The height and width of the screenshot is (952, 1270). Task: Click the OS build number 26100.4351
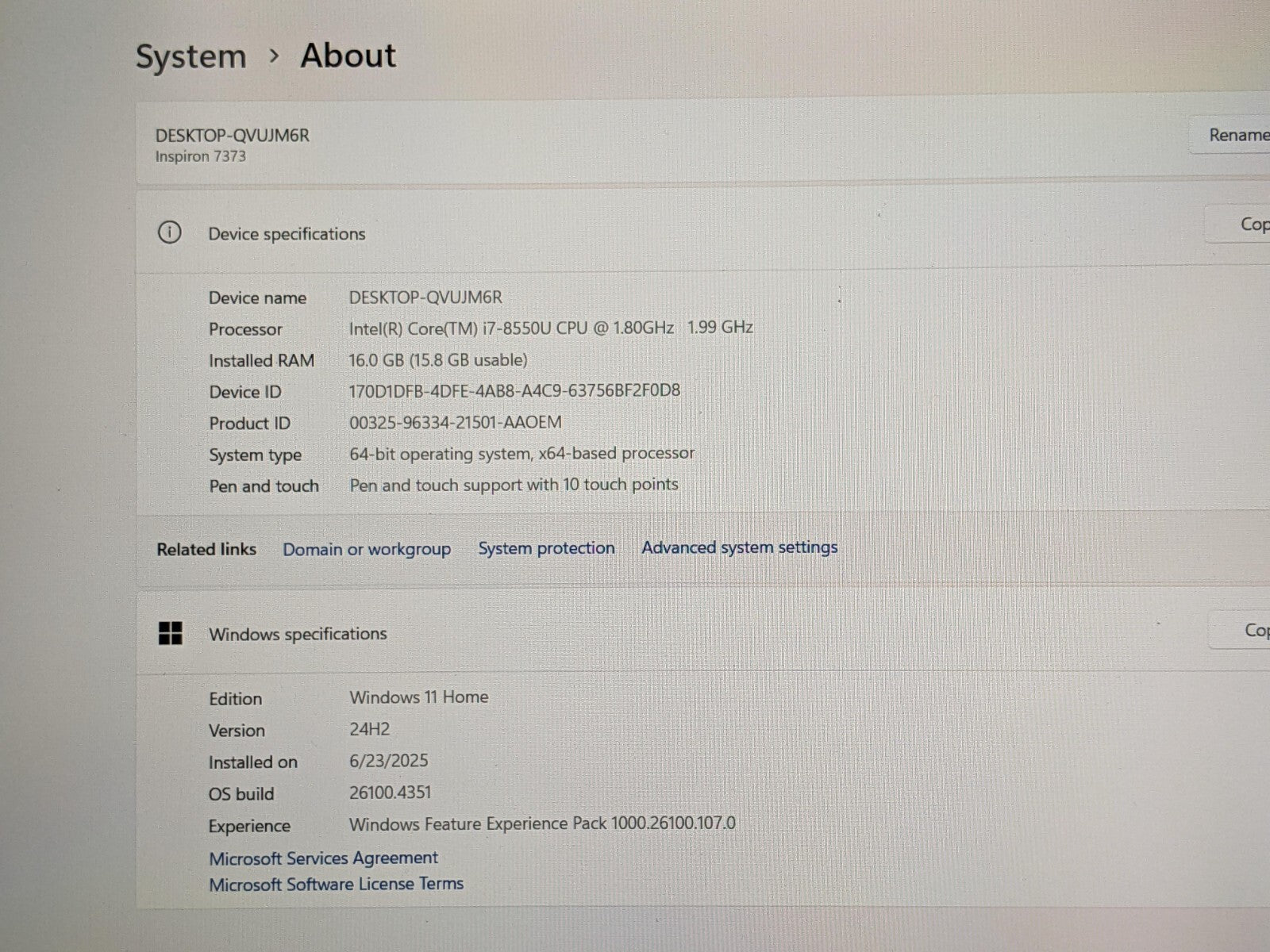coord(390,793)
